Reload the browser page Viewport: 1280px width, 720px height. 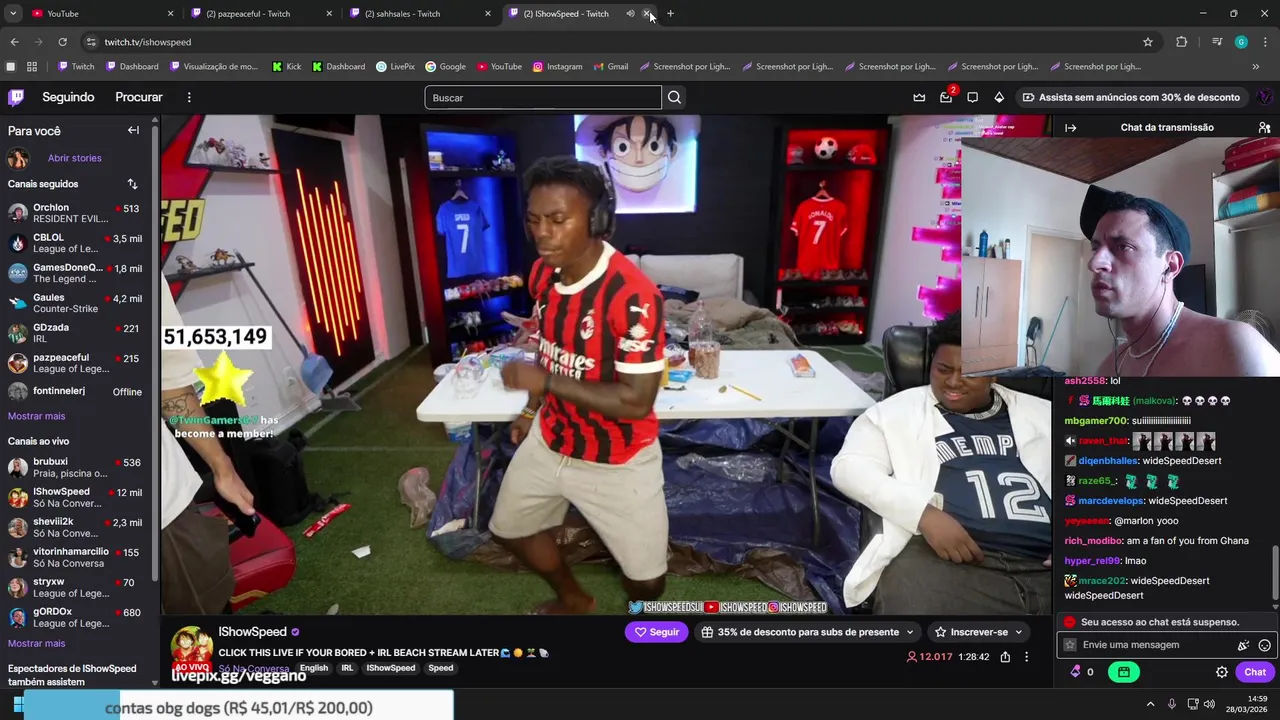pyautogui.click(x=62, y=42)
